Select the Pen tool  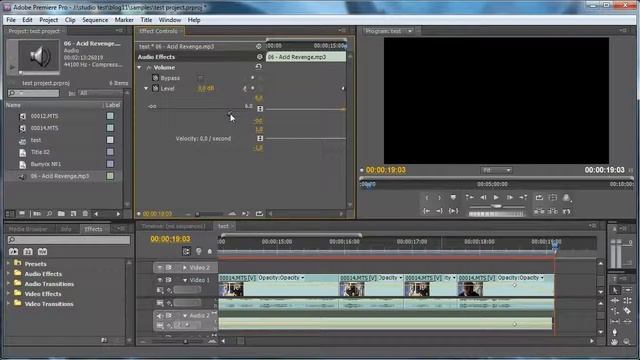[615, 332]
